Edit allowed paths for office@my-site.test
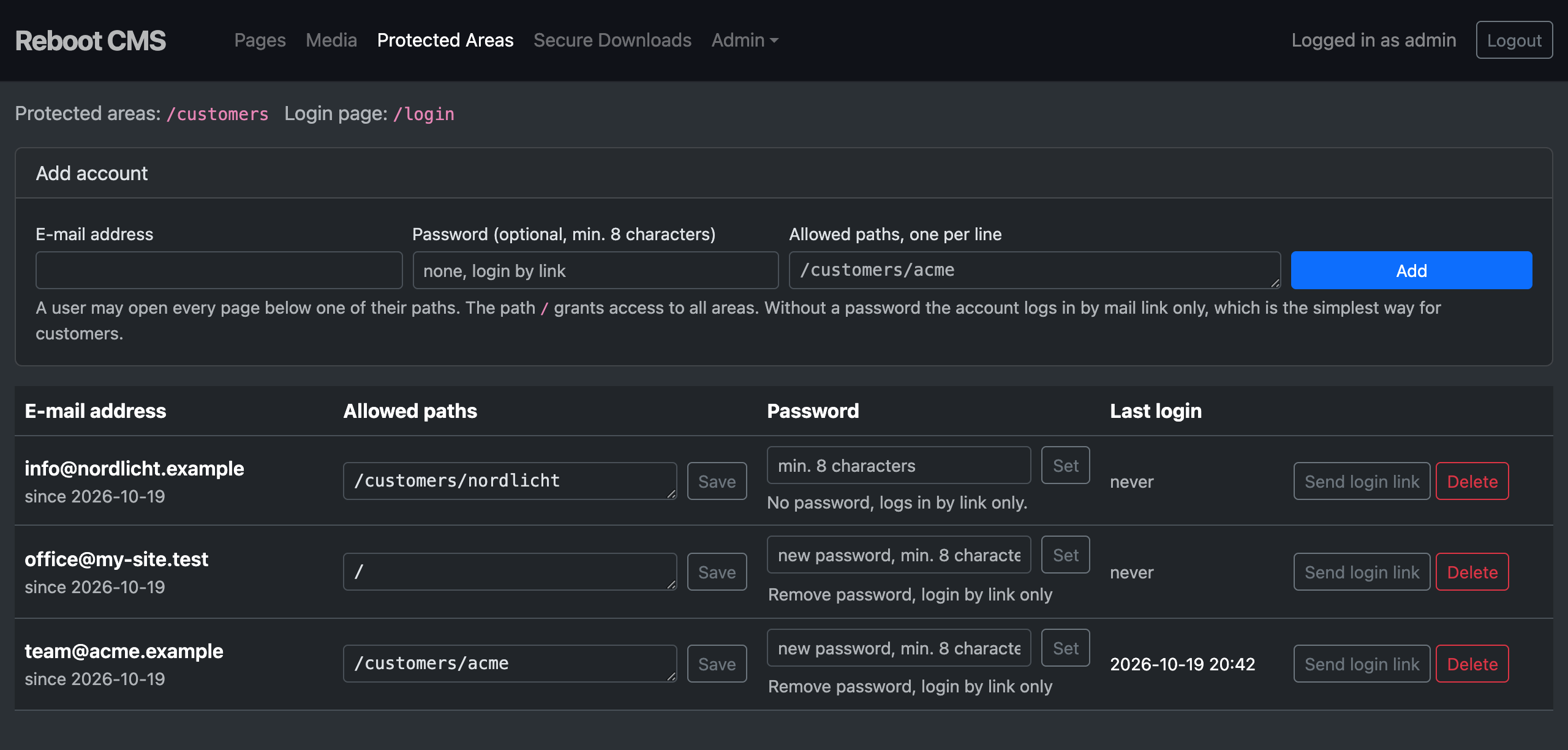The height and width of the screenshot is (750, 1568). [x=510, y=572]
